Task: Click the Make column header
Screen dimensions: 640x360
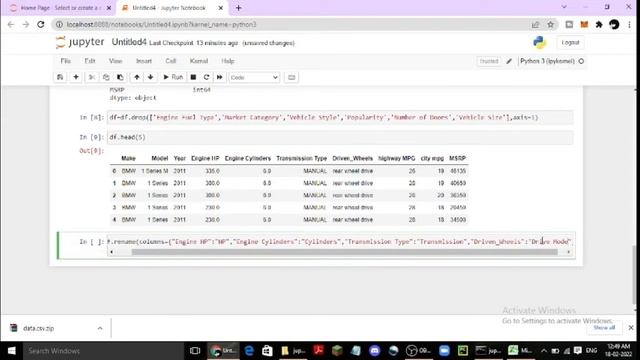Action: (x=128, y=158)
